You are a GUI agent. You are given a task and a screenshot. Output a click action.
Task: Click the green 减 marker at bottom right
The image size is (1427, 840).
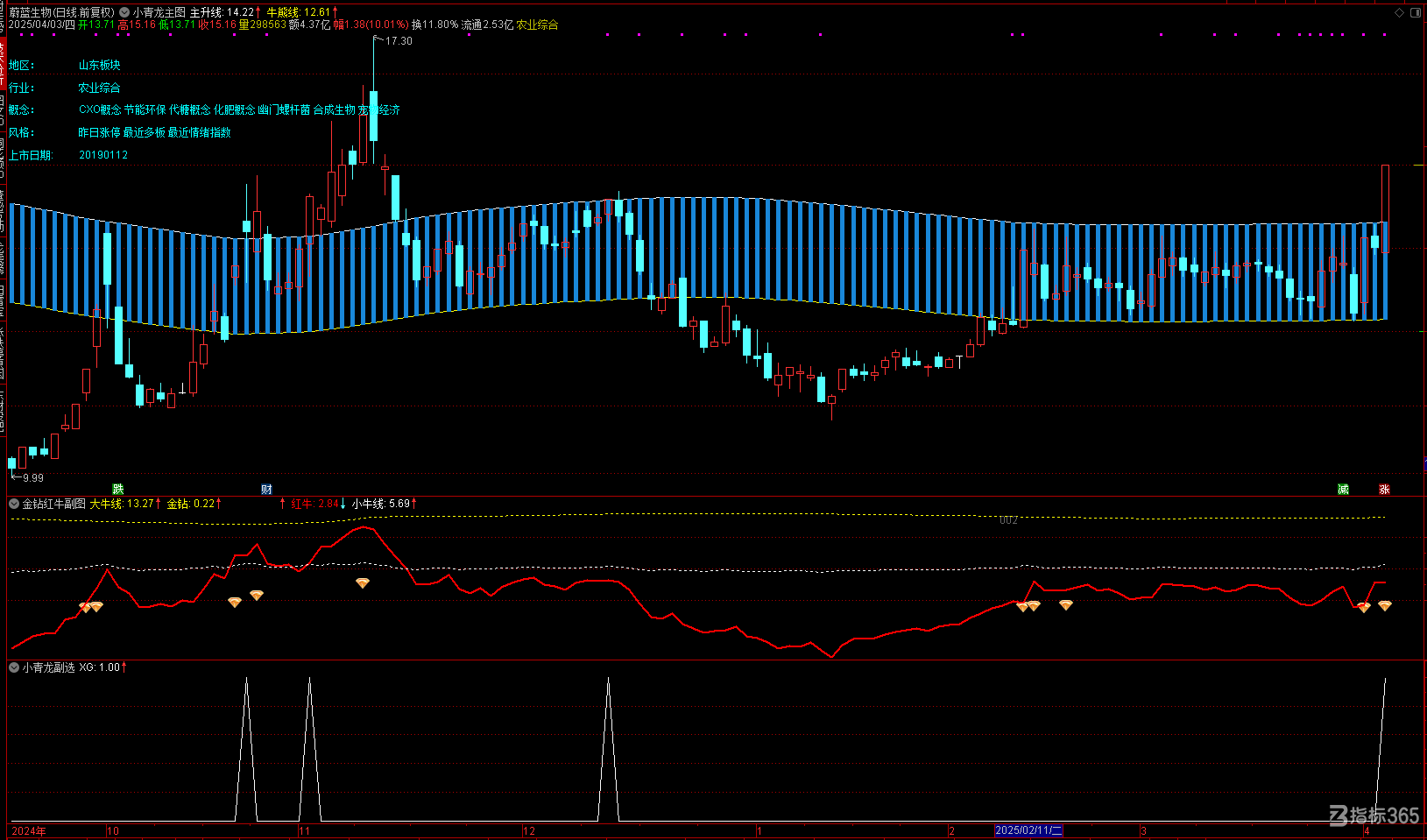tap(1343, 490)
